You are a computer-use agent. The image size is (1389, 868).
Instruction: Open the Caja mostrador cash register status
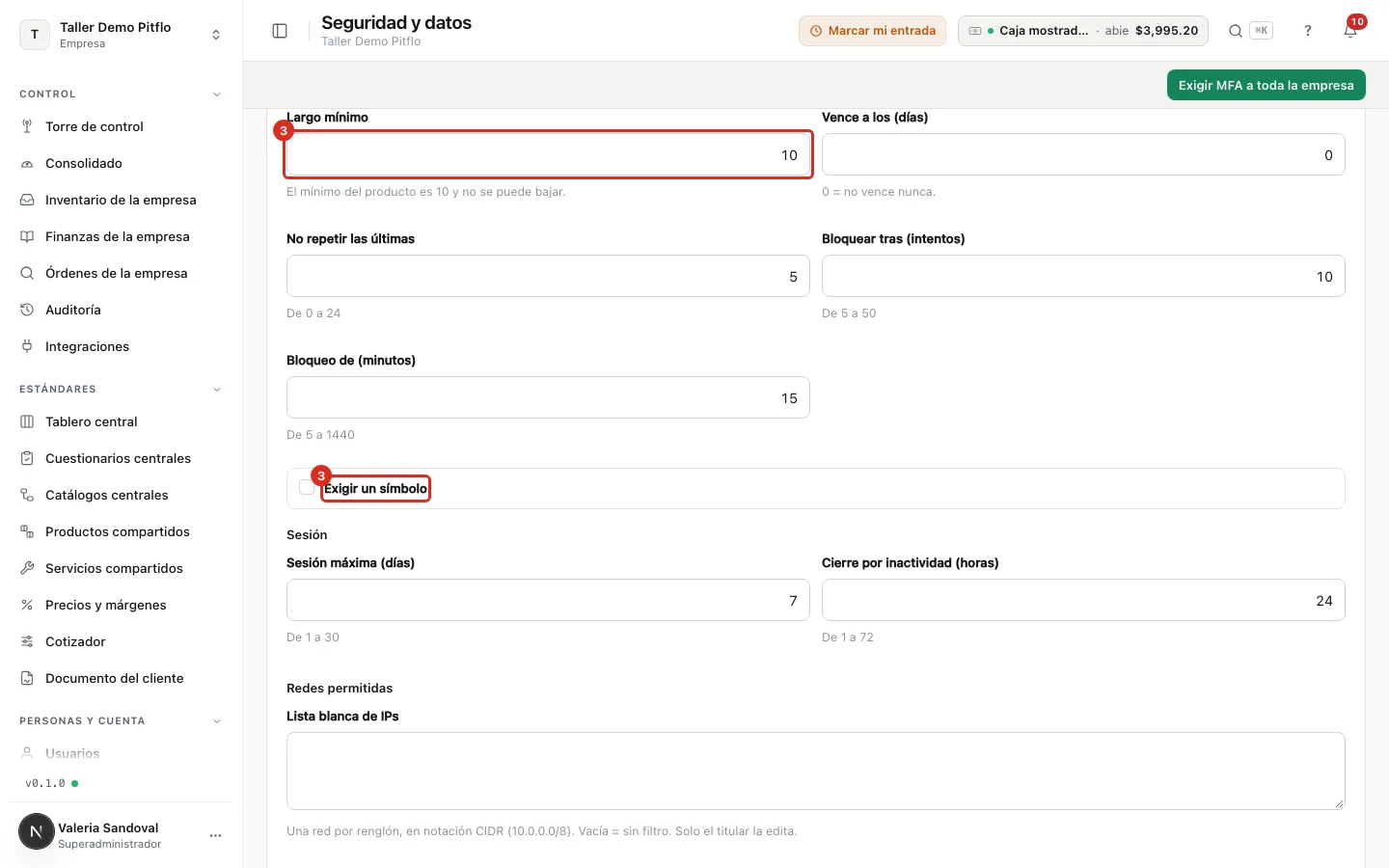(1083, 31)
